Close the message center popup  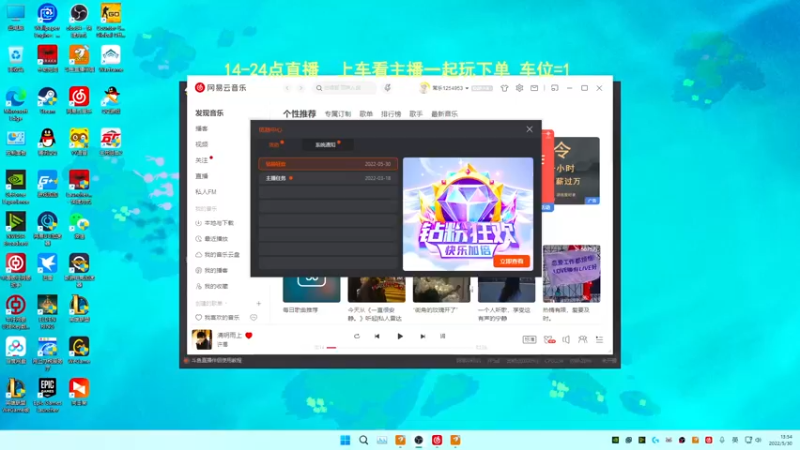coord(530,129)
